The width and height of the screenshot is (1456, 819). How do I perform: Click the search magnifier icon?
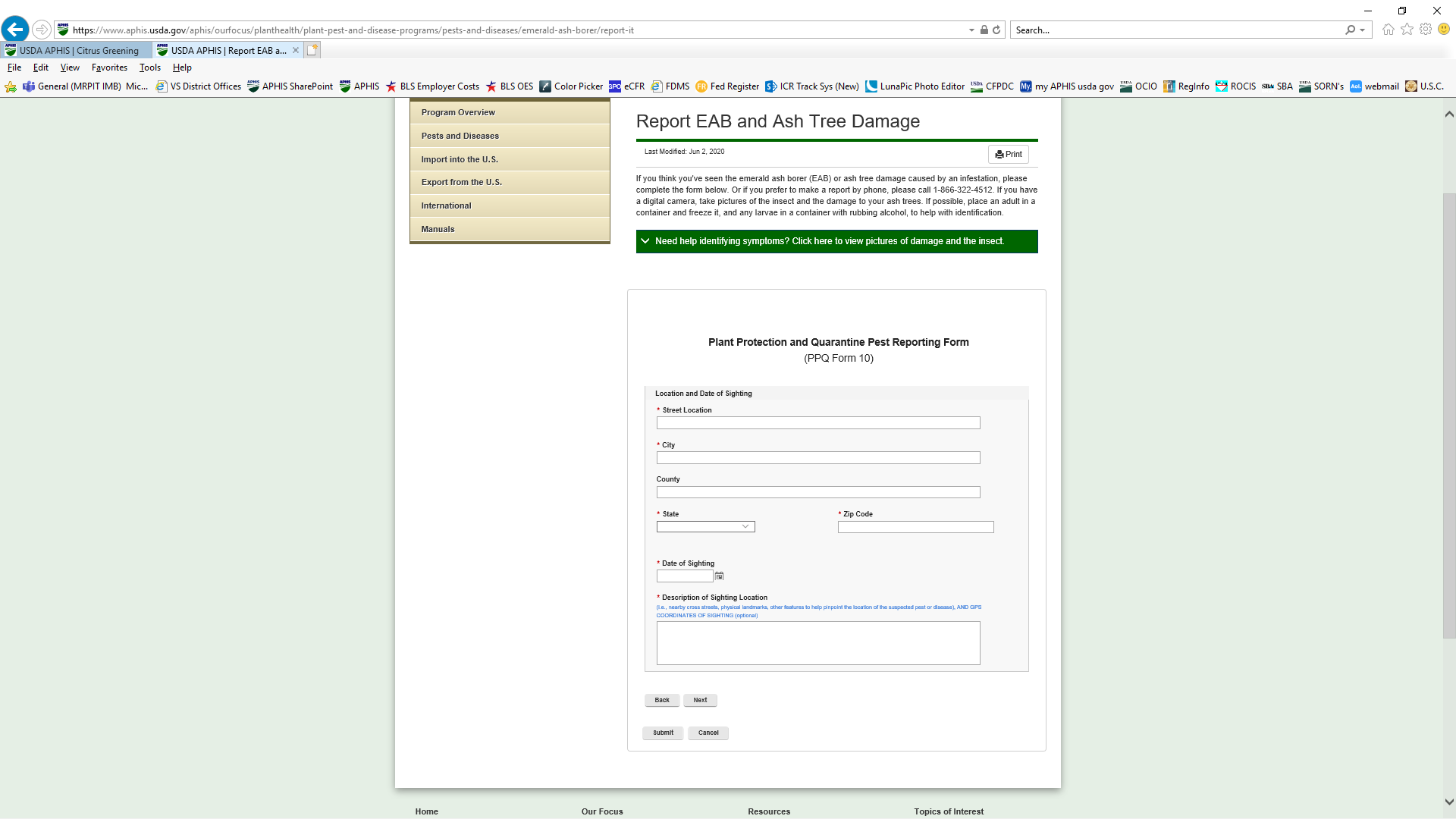point(1350,30)
